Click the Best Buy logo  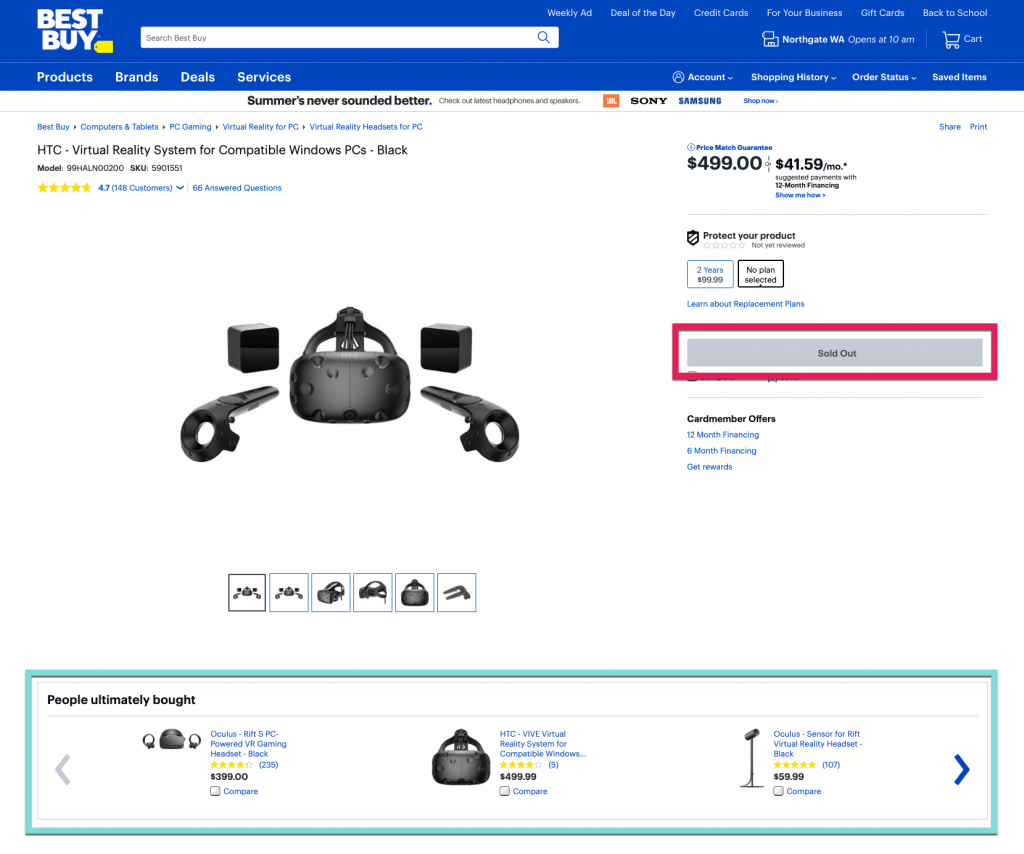[x=74, y=30]
